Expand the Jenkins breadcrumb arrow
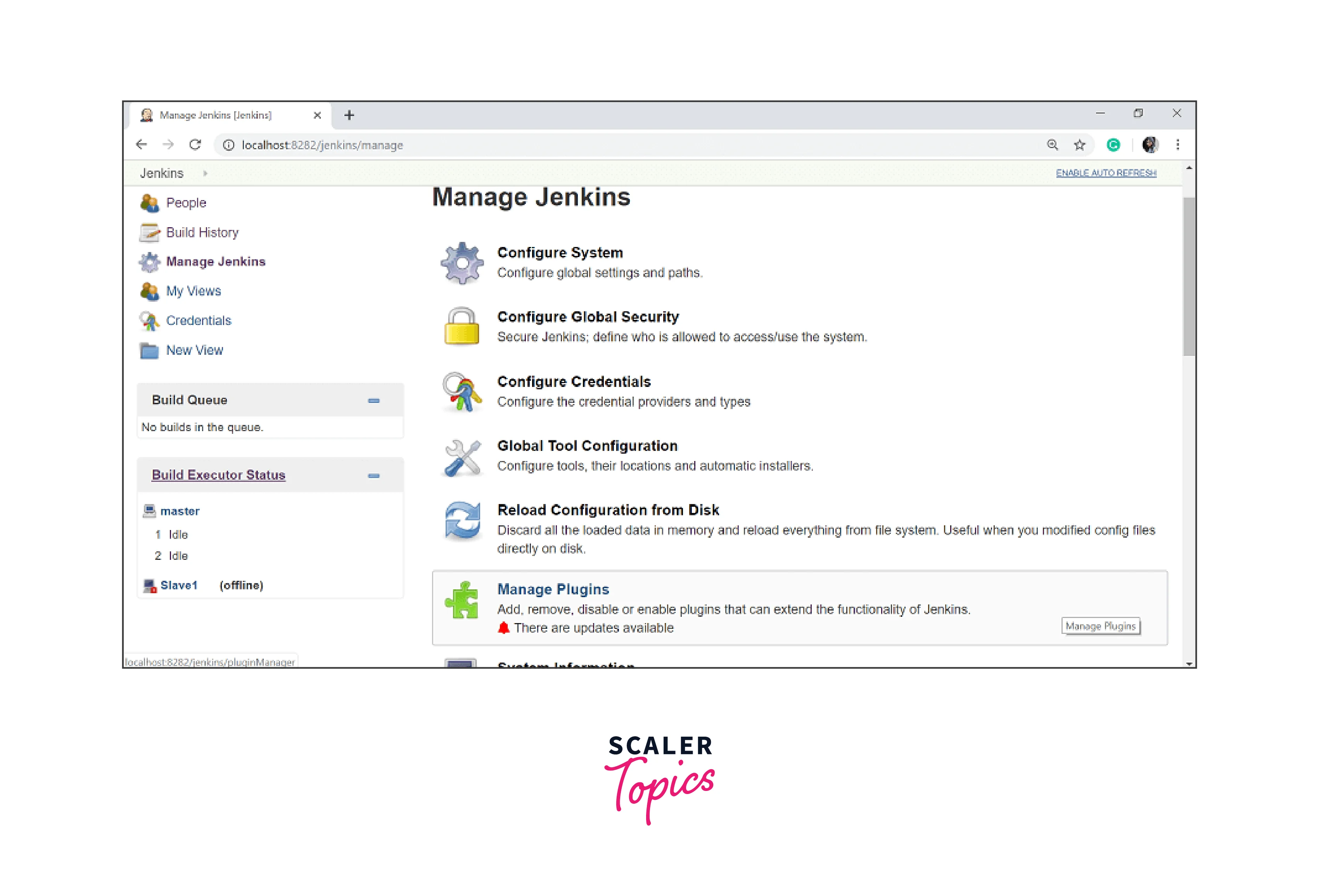Screen dimensions: 1319x896 pyautogui.click(x=206, y=174)
